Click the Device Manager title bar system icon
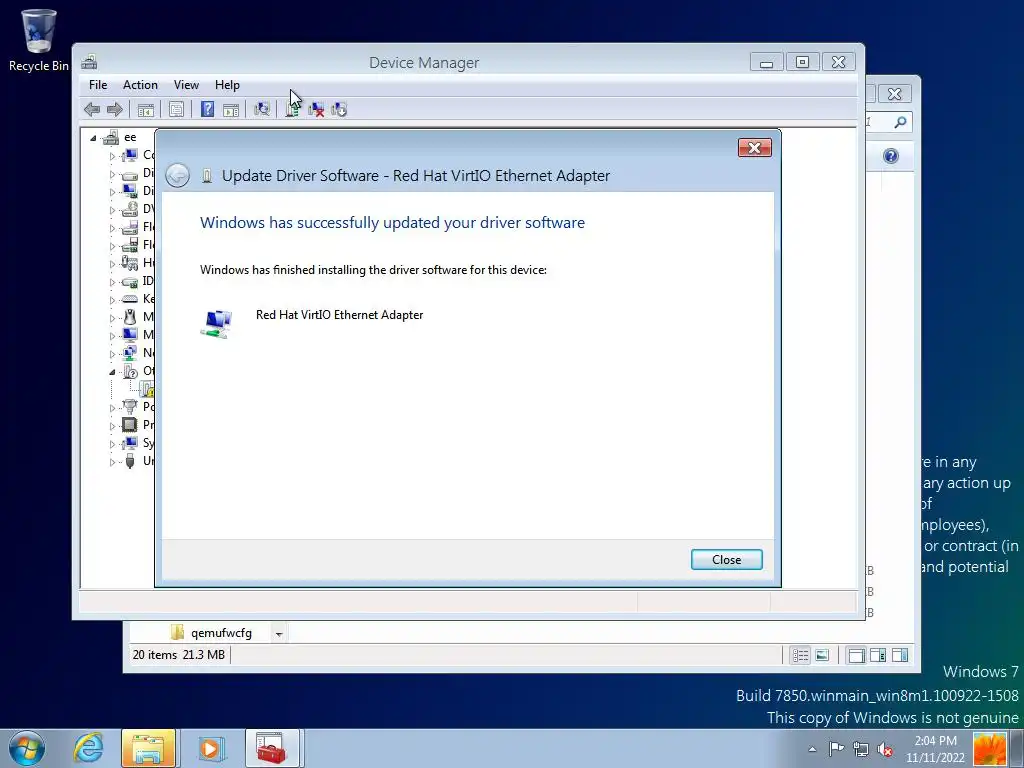The height and width of the screenshot is (768, 1024). coord(89,62)
